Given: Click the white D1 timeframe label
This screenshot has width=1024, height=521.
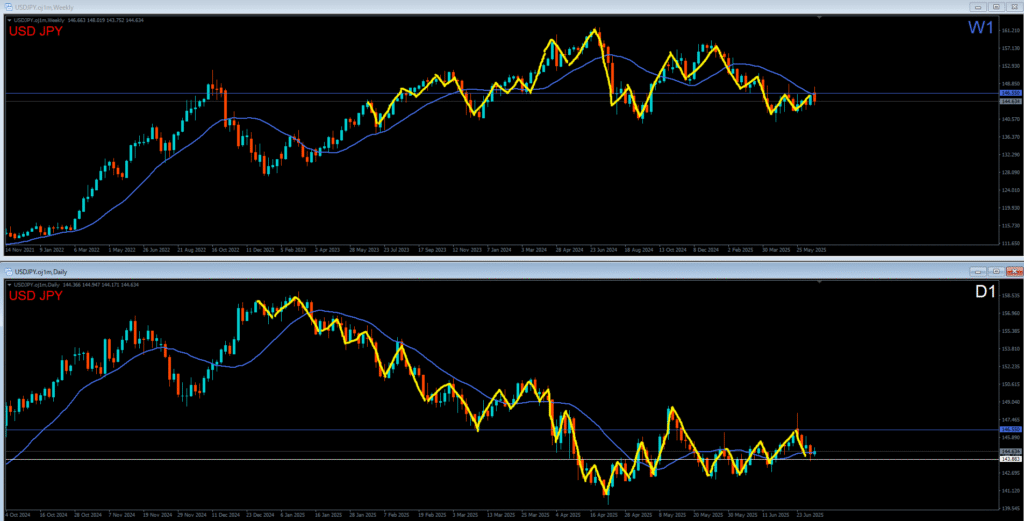Looking at the screenshot, I should (984, 292).
